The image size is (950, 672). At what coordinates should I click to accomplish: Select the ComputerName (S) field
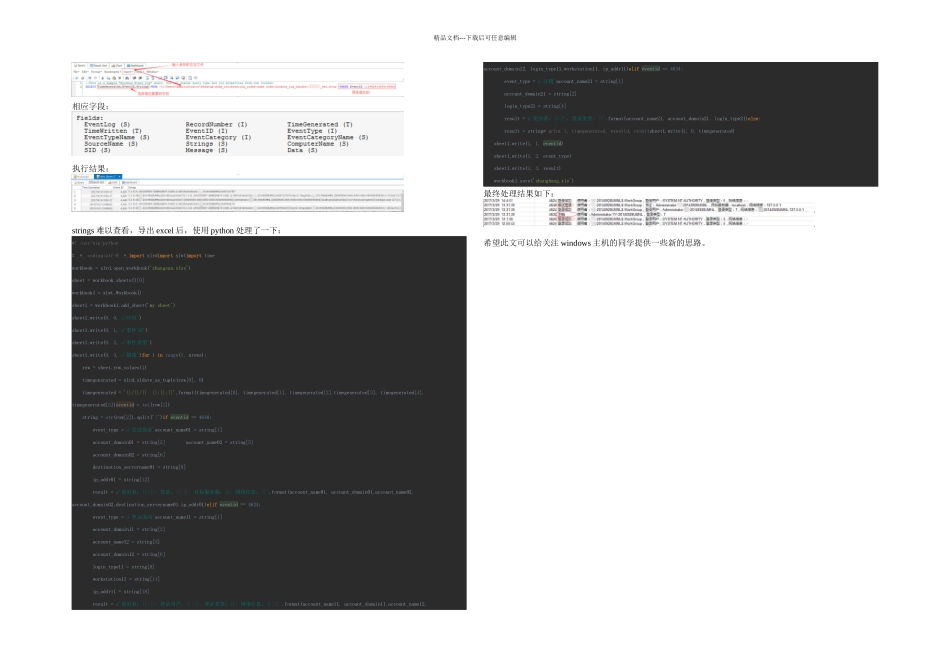tap(318, 144)
